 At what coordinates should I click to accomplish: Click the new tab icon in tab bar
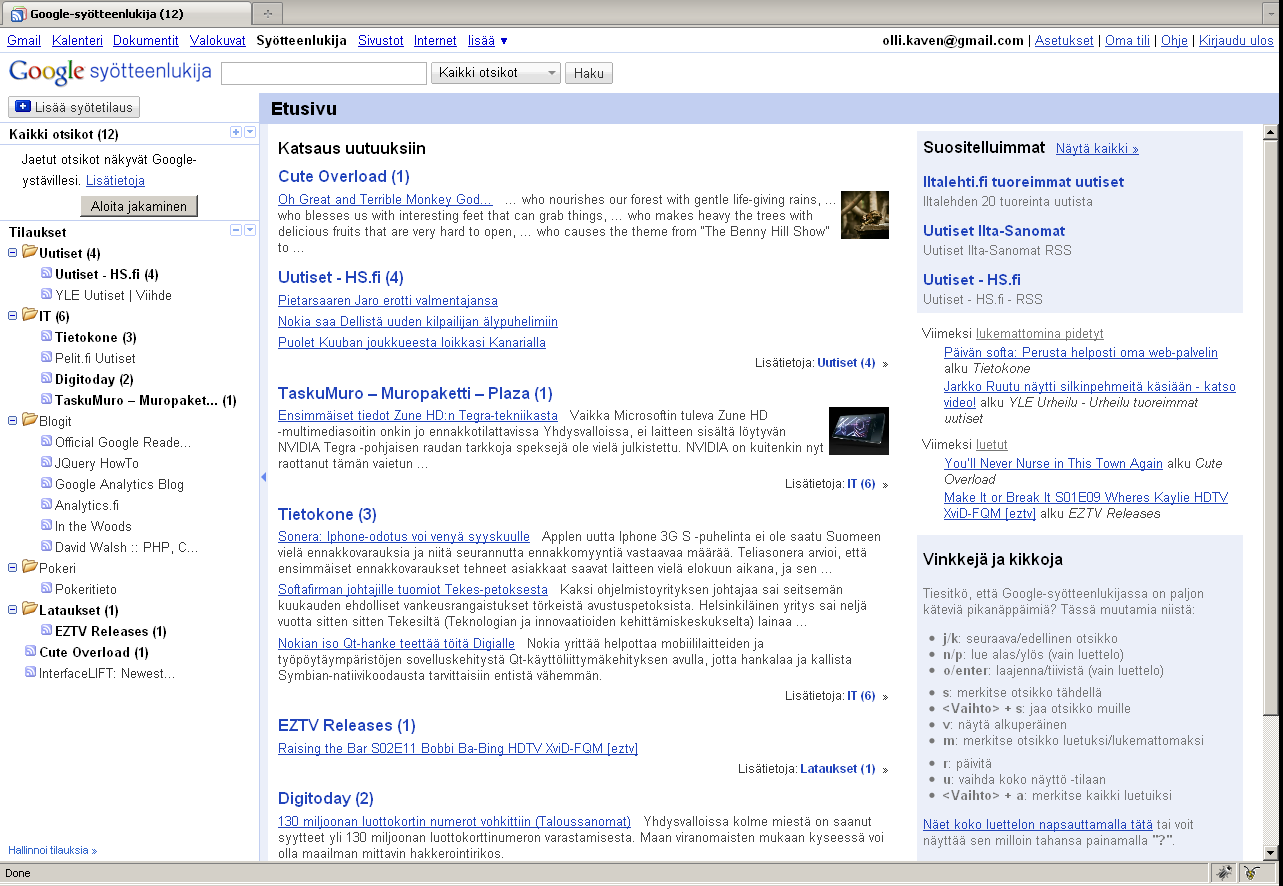point(267,14)
